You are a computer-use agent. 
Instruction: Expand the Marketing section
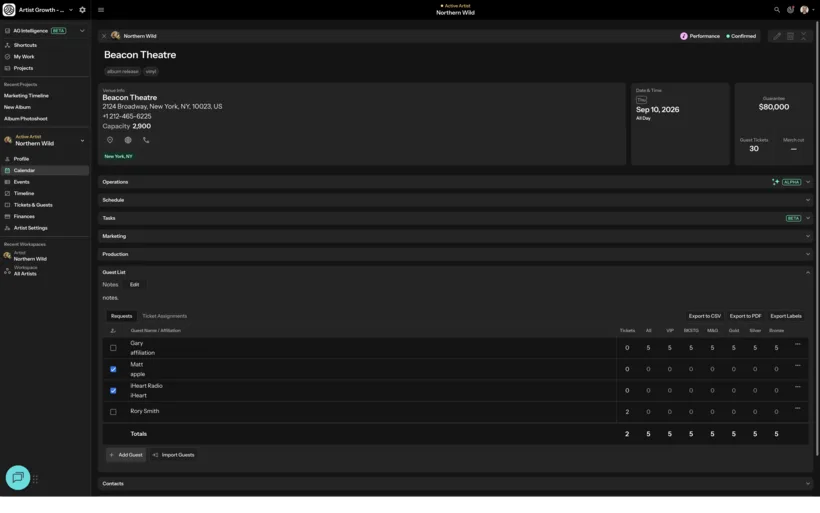coord(808,236)
